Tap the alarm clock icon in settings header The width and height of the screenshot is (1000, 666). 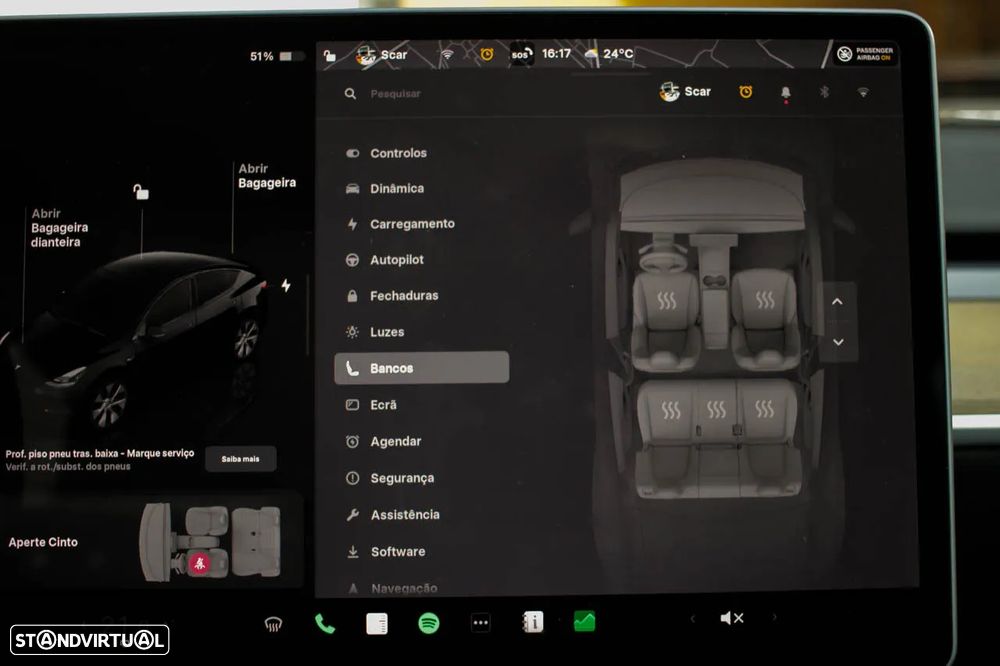[x=745, y=92]
